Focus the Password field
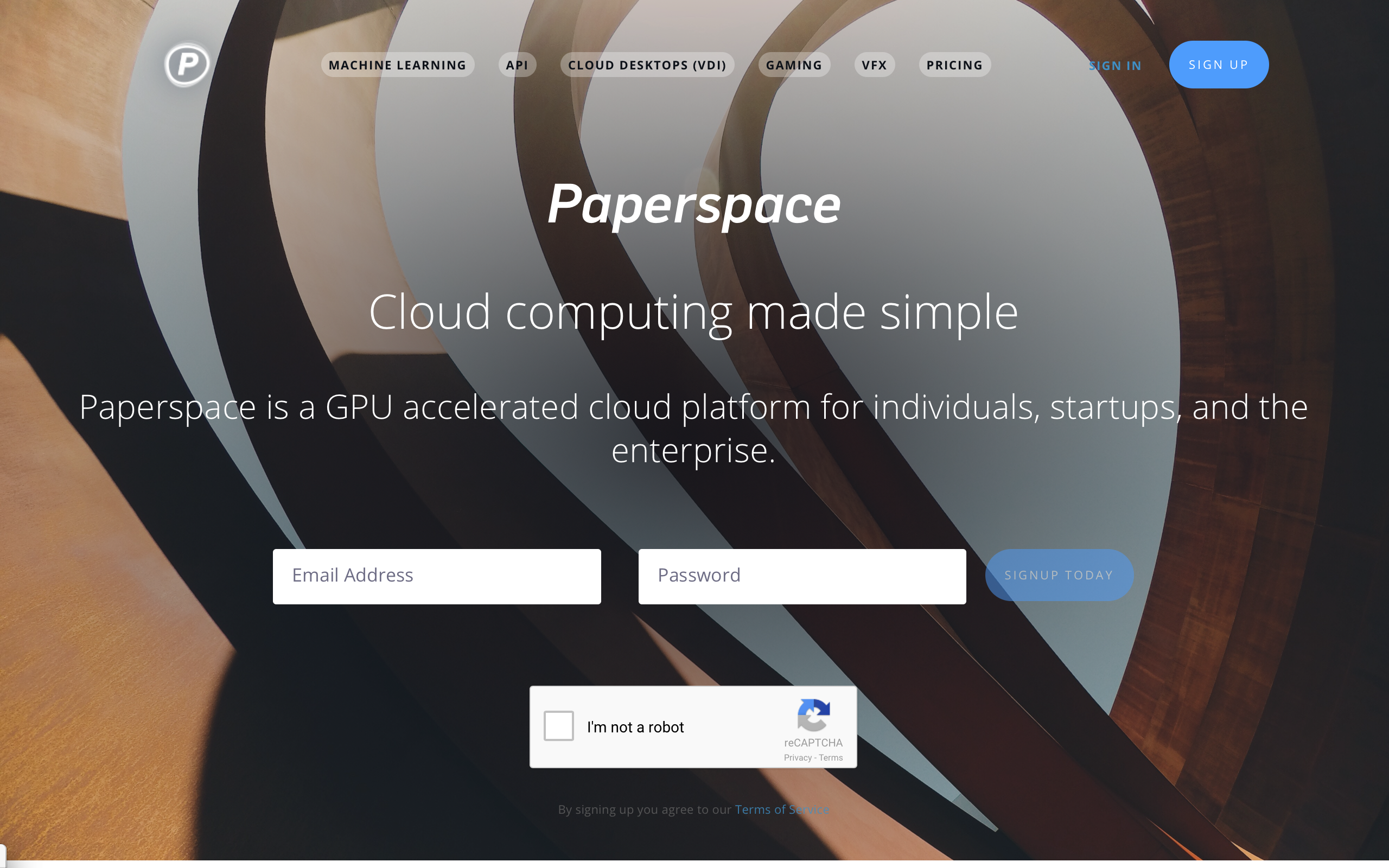This screenshot has height=868, width=1389. pos(802,576)
